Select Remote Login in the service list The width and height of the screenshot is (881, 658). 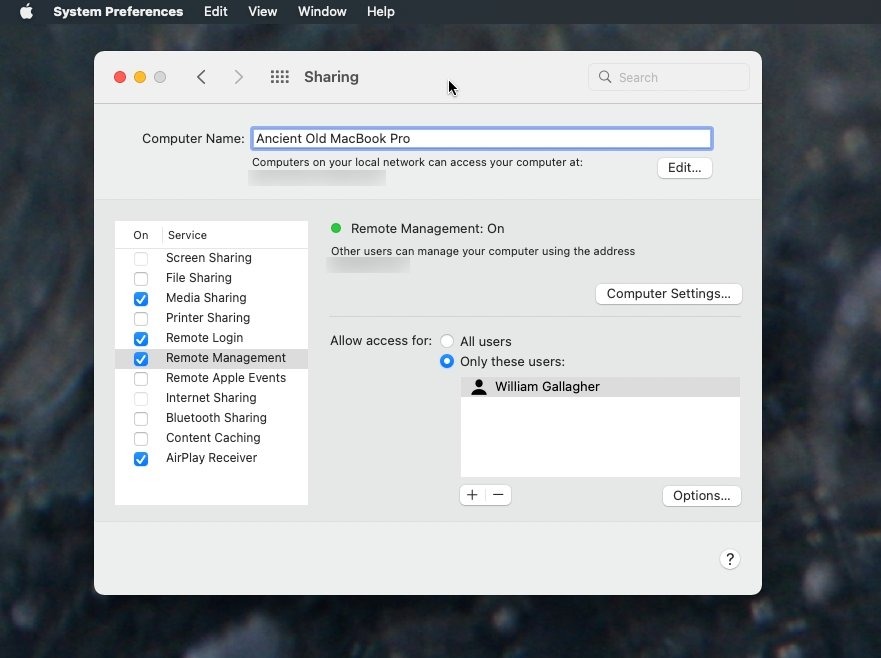(x=204, y=338)
